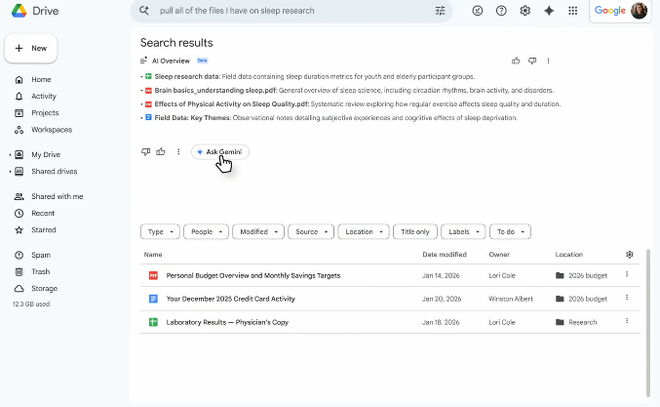Expand the My Drive tree in sidebar
Viewport: 660px width, 407px height.
10,155
